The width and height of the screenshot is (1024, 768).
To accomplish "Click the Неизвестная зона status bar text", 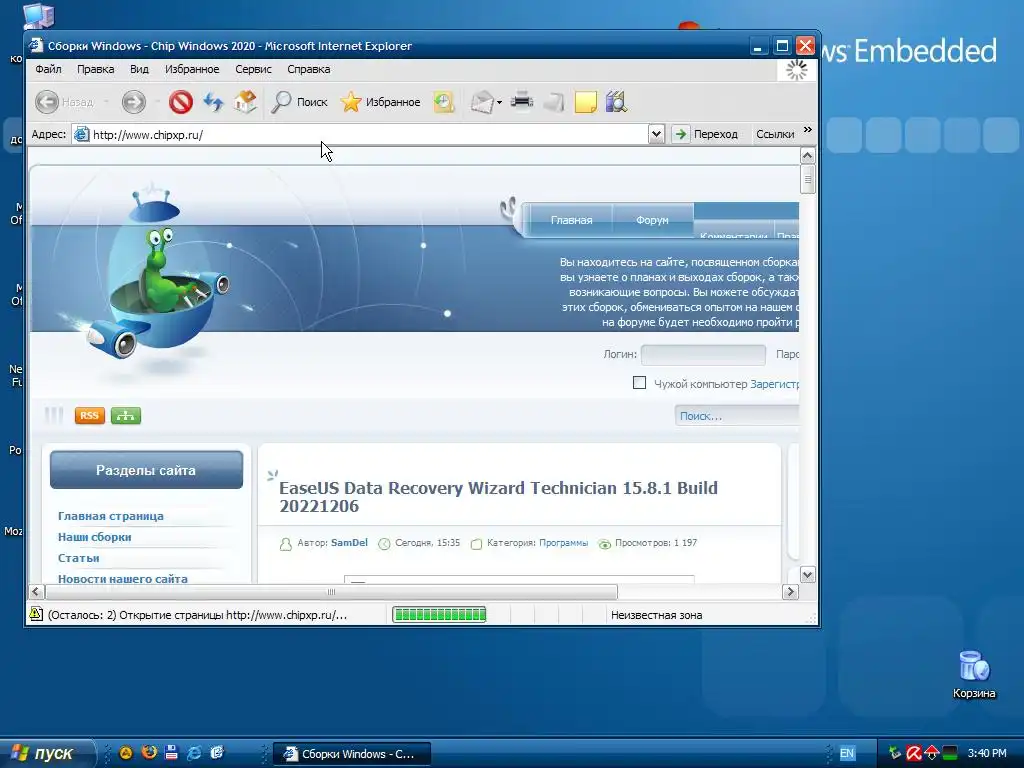I will click(656, 615).
